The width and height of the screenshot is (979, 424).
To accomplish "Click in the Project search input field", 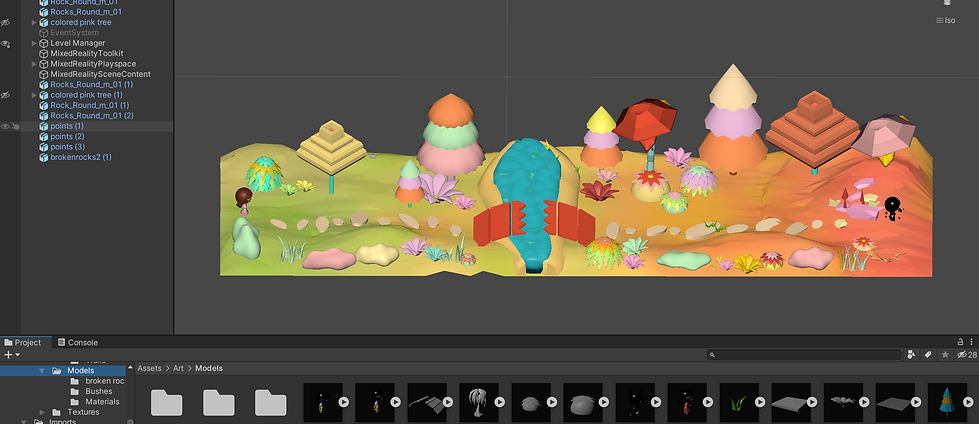I will (804, 355).
